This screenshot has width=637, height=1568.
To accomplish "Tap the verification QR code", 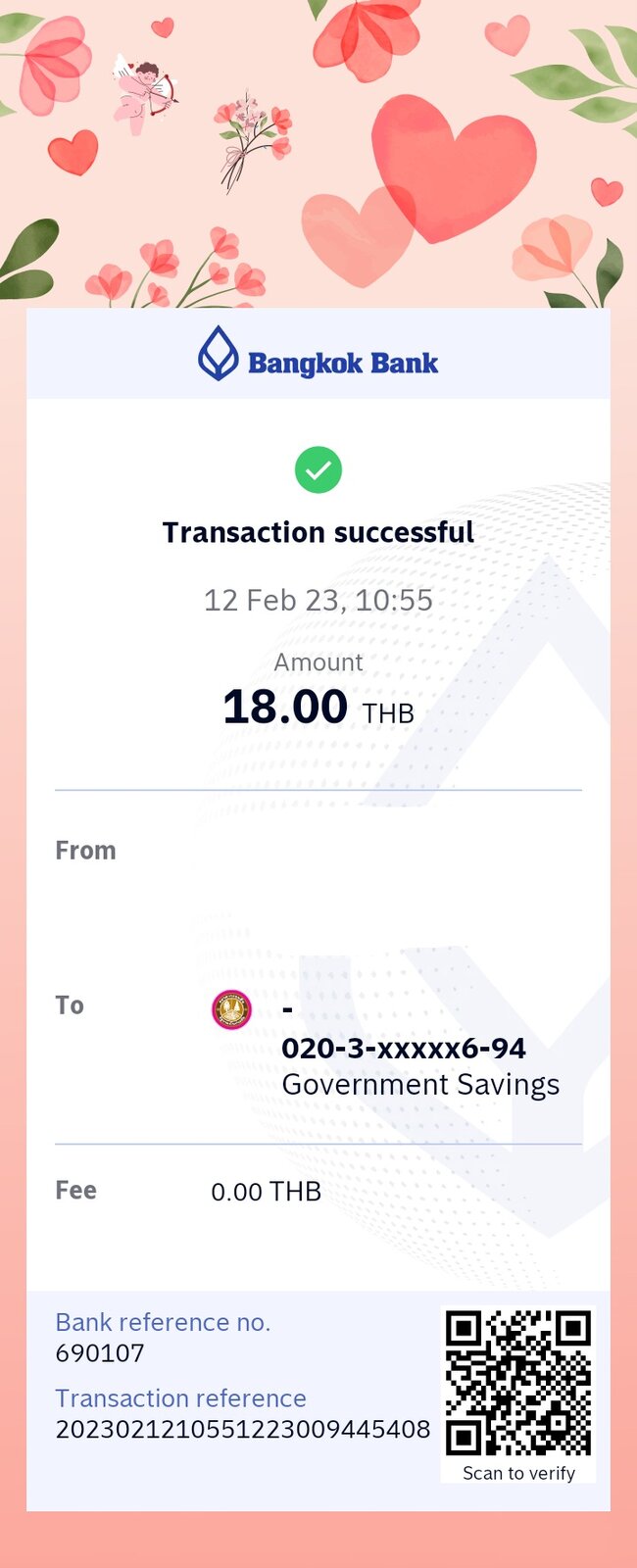I will (518, 1383).
